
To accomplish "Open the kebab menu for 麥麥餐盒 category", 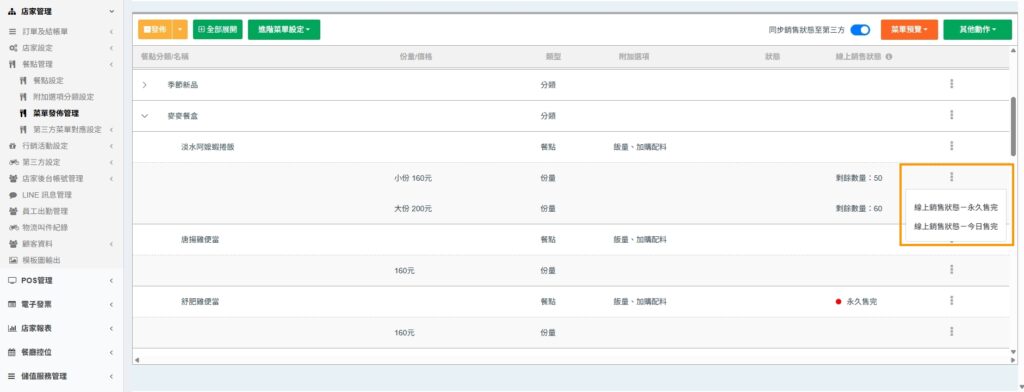I will [x=951, y=115].
